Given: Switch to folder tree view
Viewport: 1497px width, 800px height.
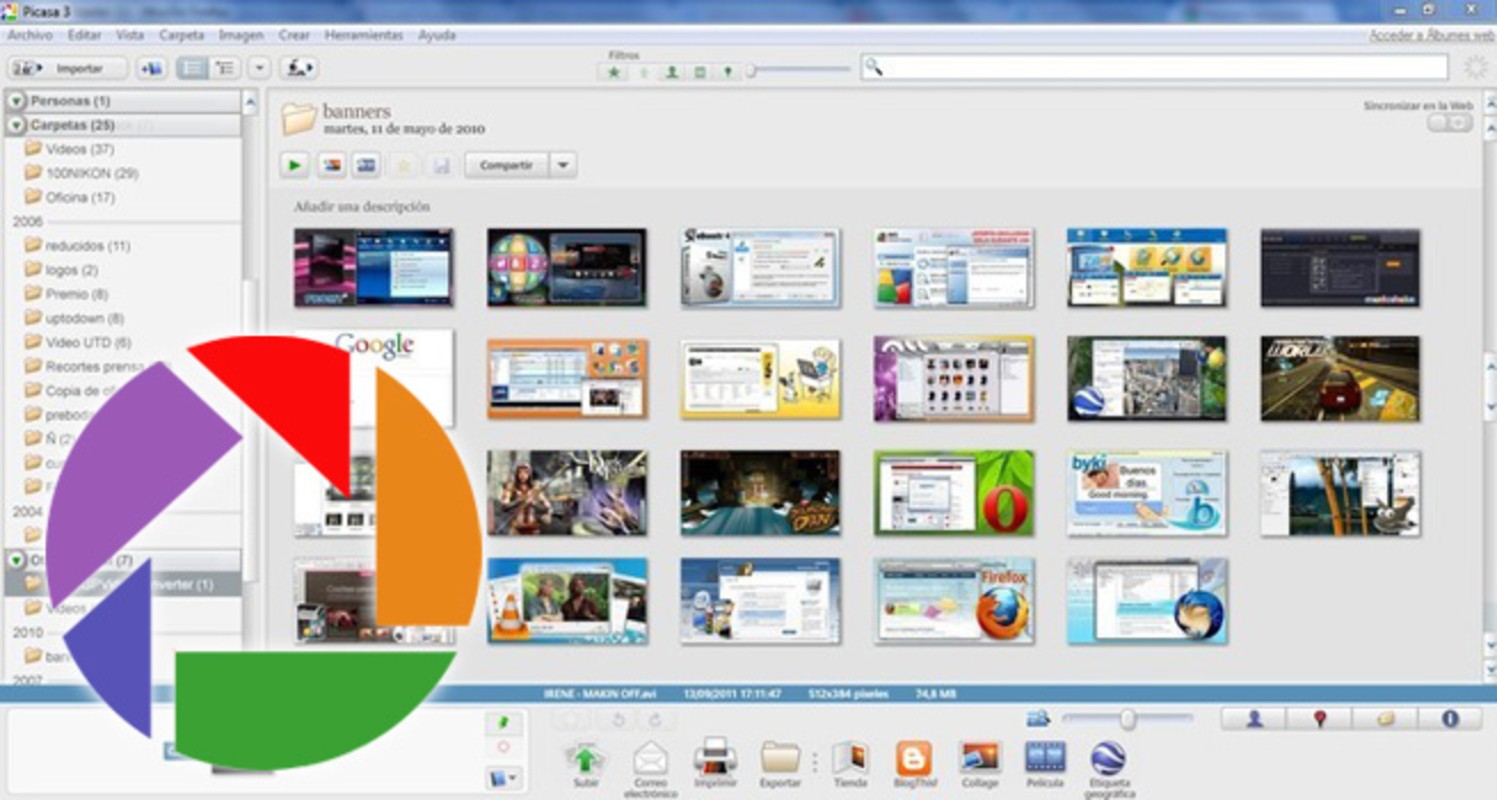Looking at the screenshot, I should point(225,68).
